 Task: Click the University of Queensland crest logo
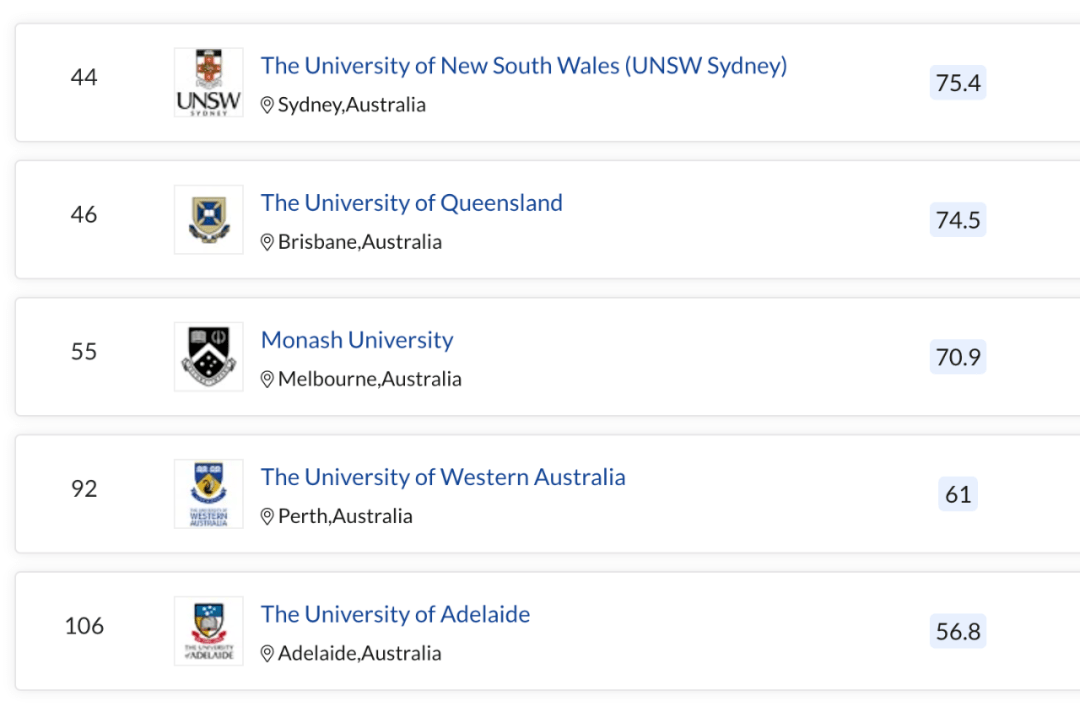(x=209, y=219)
